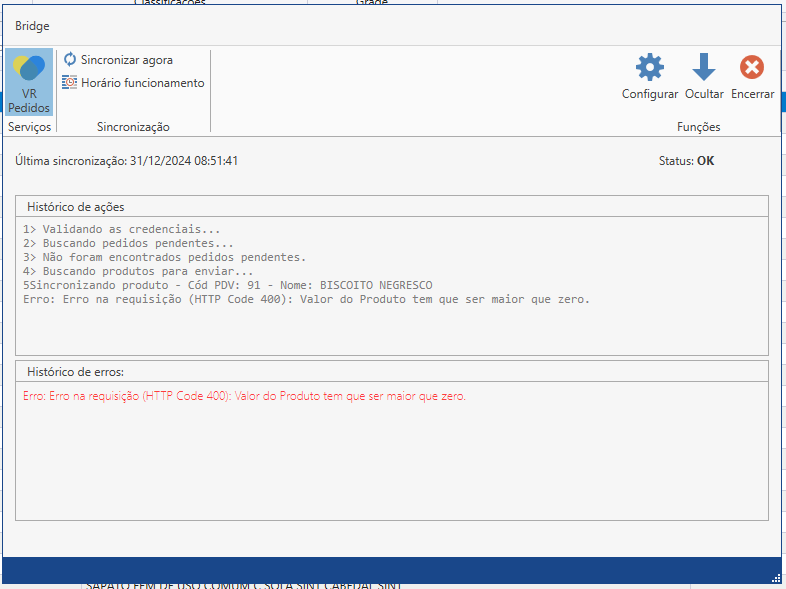Select log line Validando as credenciais

coord(121,230)
